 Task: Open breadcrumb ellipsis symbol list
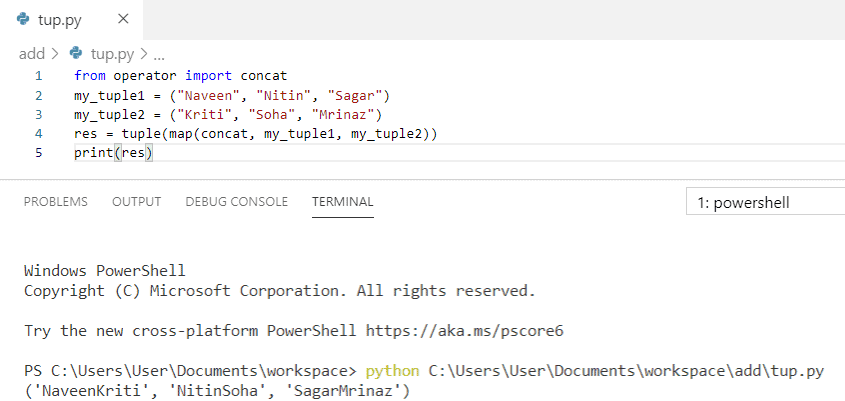pos(159,55)
